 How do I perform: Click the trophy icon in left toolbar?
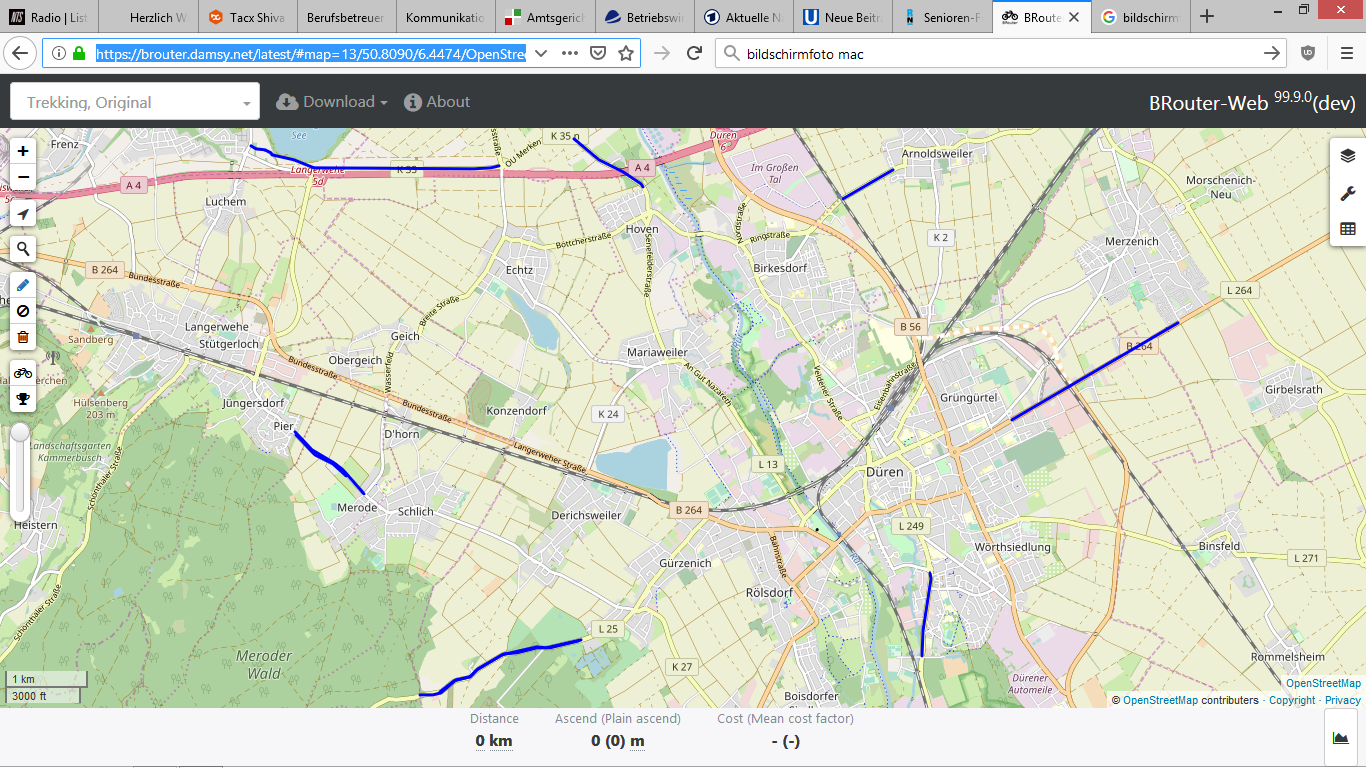23,399
